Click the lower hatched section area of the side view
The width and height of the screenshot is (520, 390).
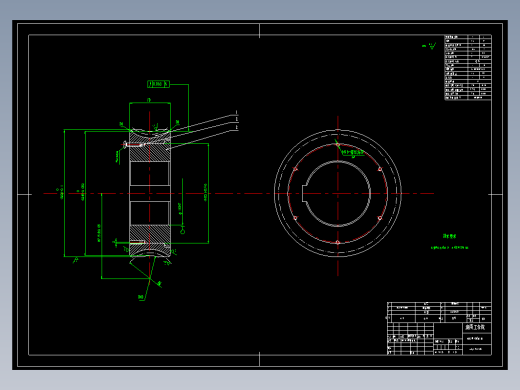click(150, 239)
